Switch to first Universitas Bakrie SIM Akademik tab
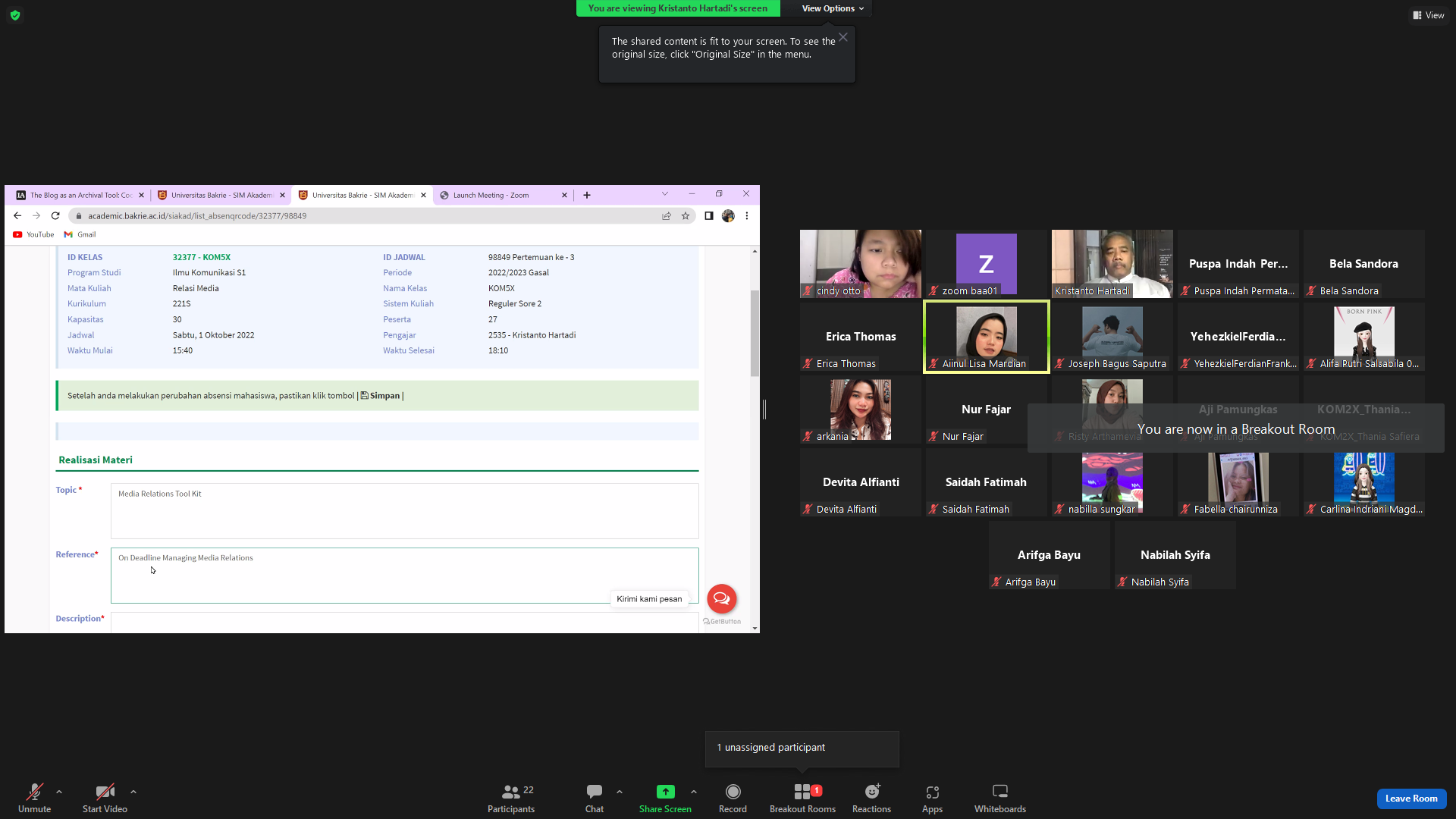The height and width of the screenshot is (819, 1456). [221, 195]
